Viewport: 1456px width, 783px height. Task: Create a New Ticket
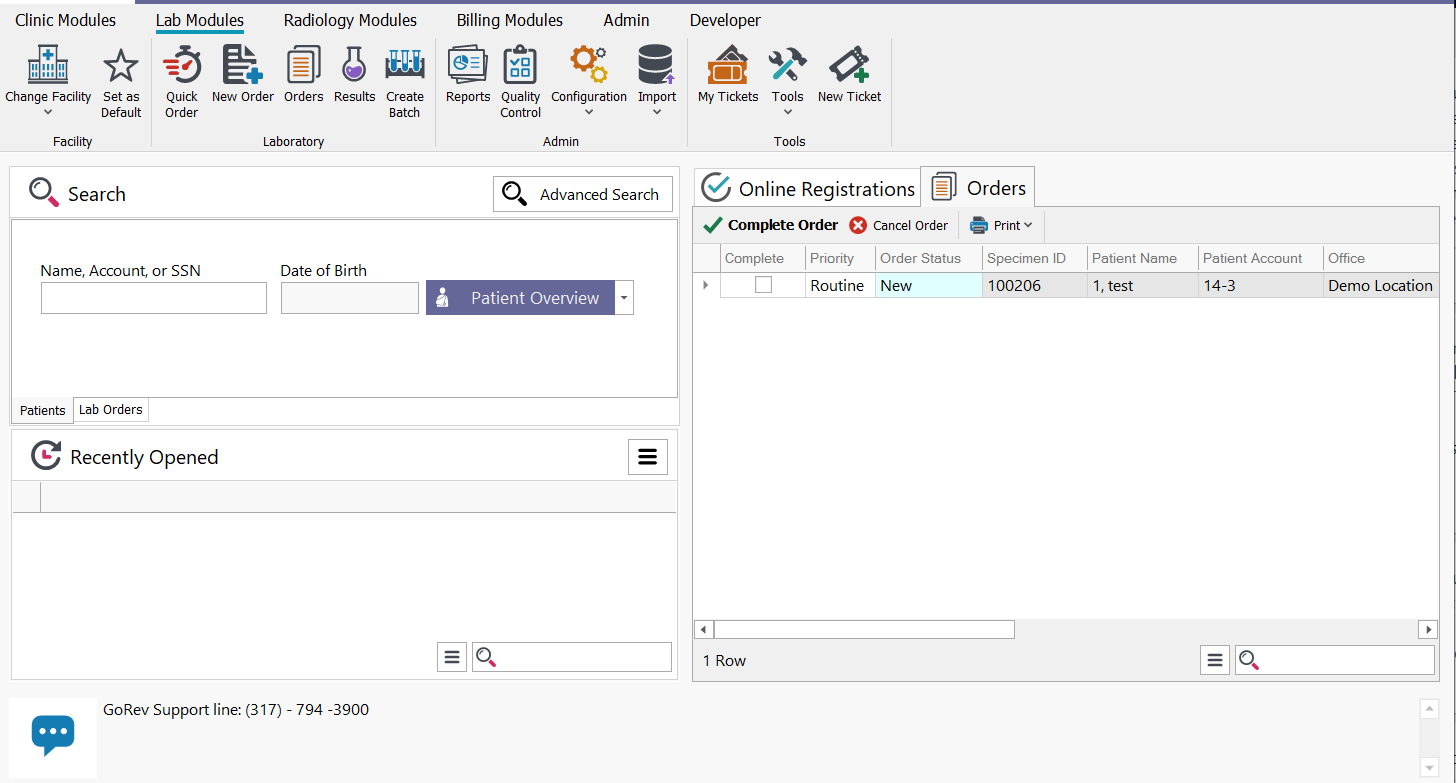(850, 75)
